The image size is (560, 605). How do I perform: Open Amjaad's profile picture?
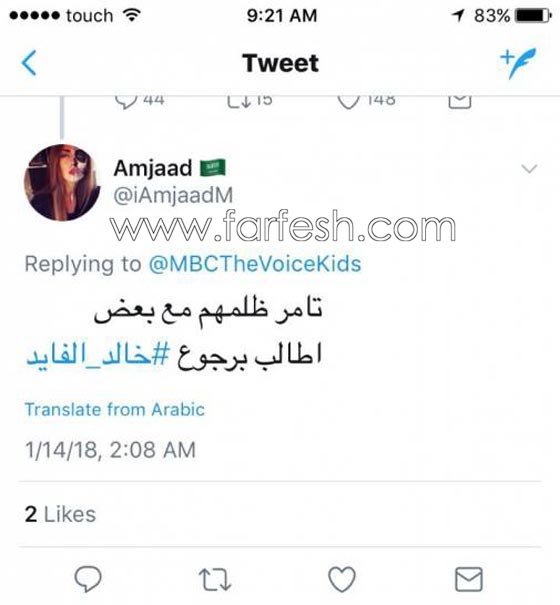(62, 183)
